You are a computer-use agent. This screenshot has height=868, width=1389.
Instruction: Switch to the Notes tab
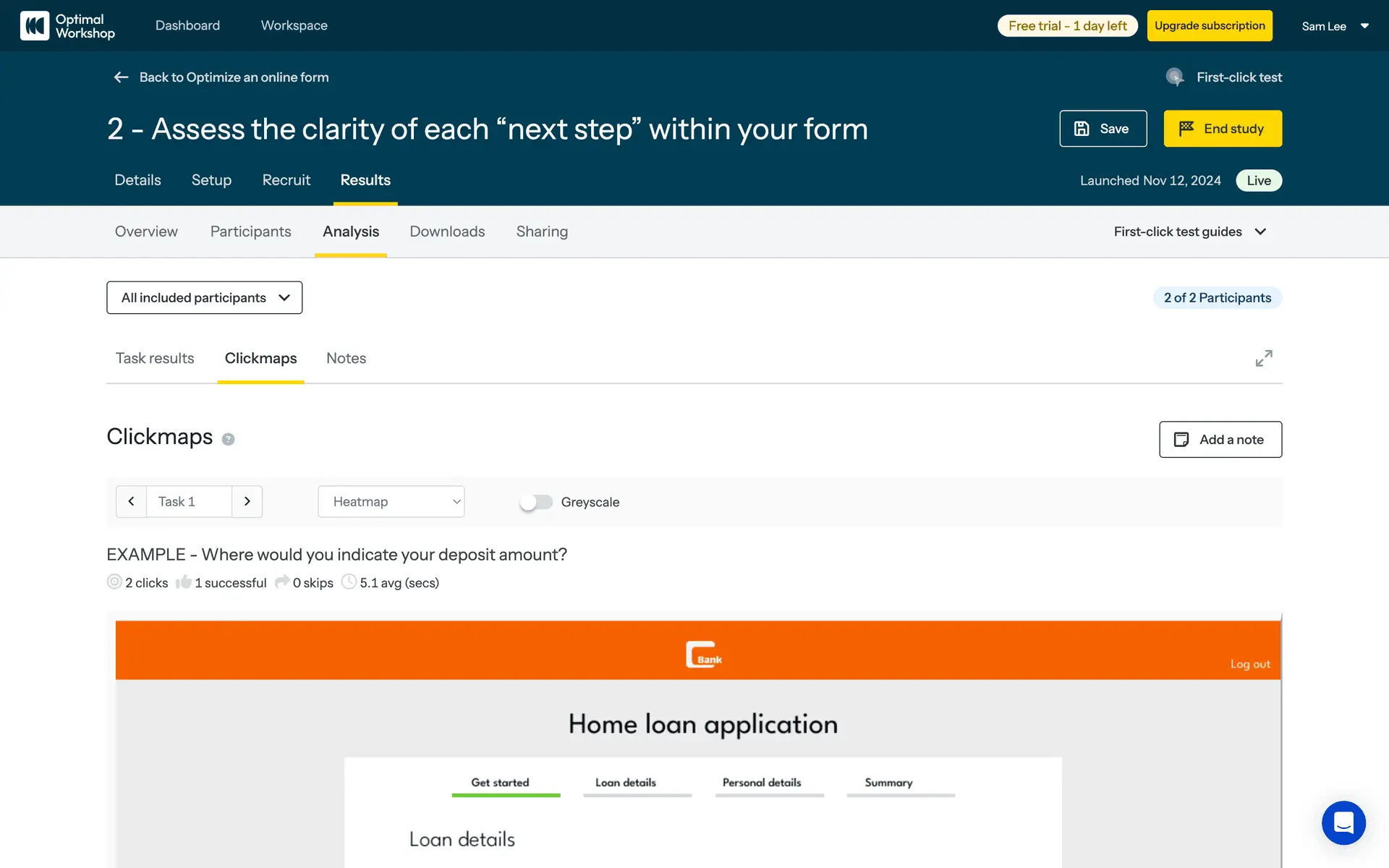[x=346, y=359]
